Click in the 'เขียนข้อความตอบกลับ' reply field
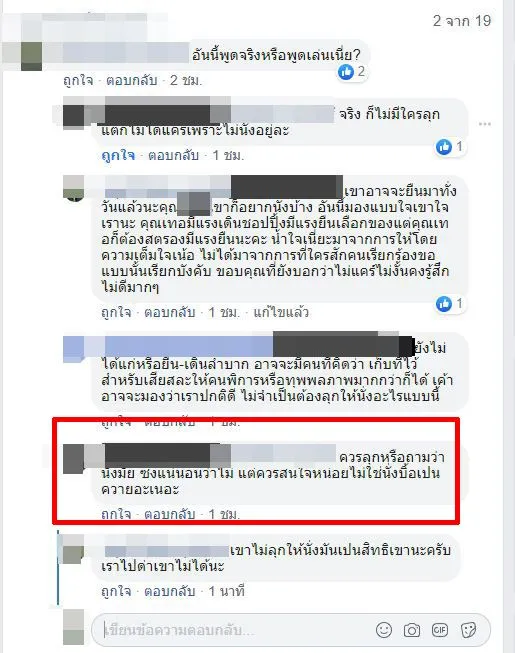The image size is (515, 653). coord(233,630)
